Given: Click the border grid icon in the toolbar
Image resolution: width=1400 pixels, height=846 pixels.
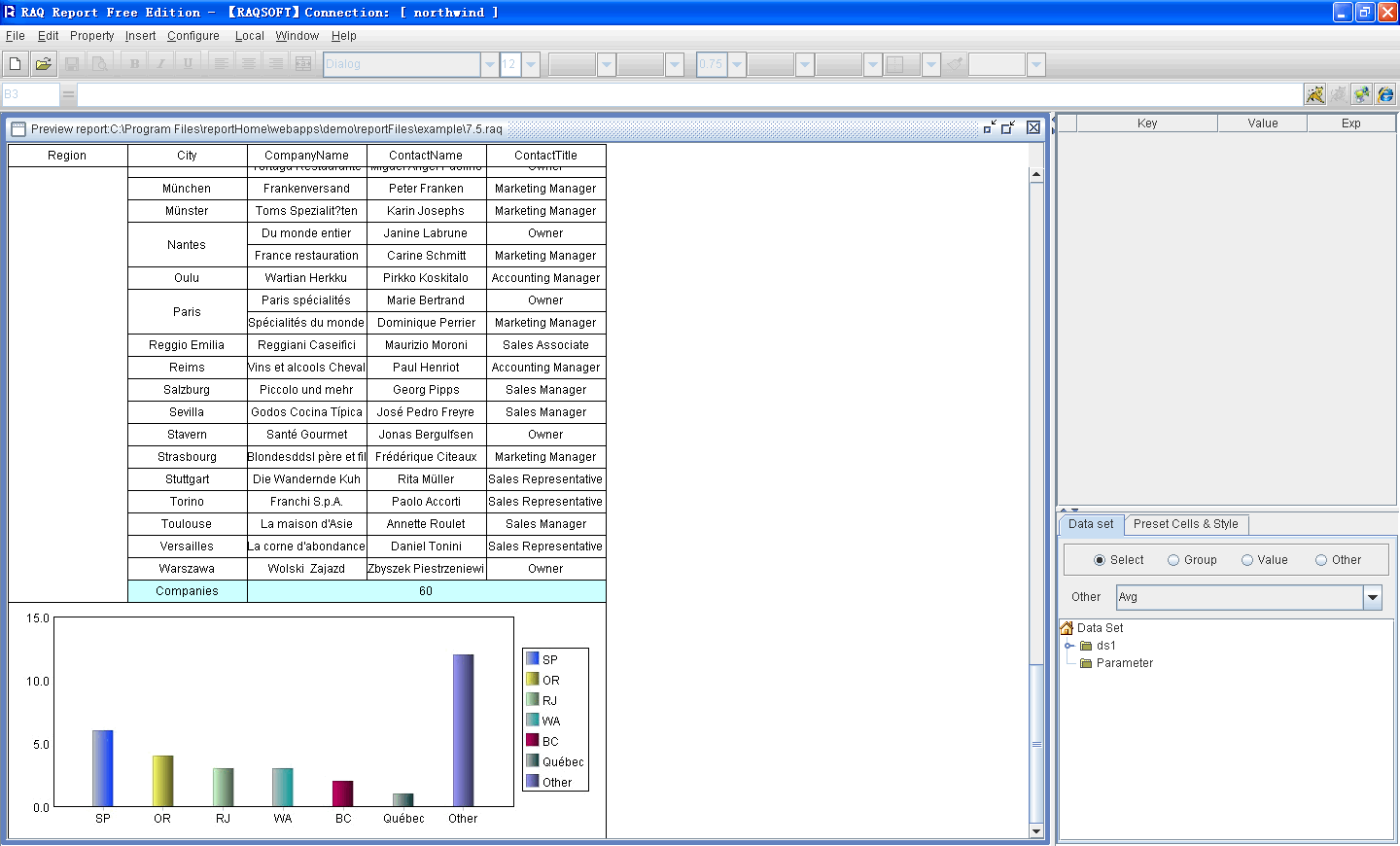Looking at the screenshot, I should 895,64.
